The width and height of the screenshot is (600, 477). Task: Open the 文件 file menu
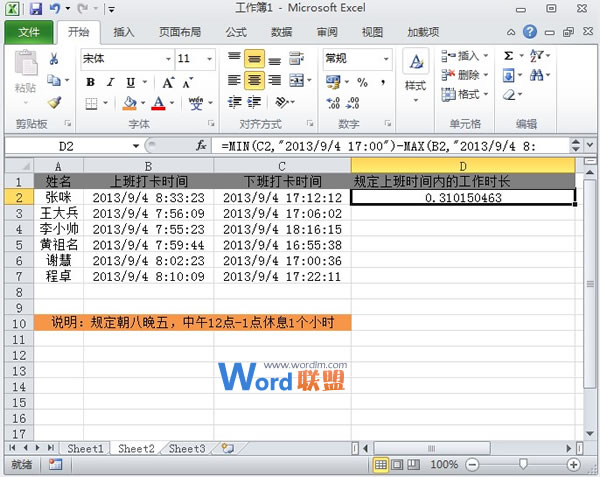(29, 32)
